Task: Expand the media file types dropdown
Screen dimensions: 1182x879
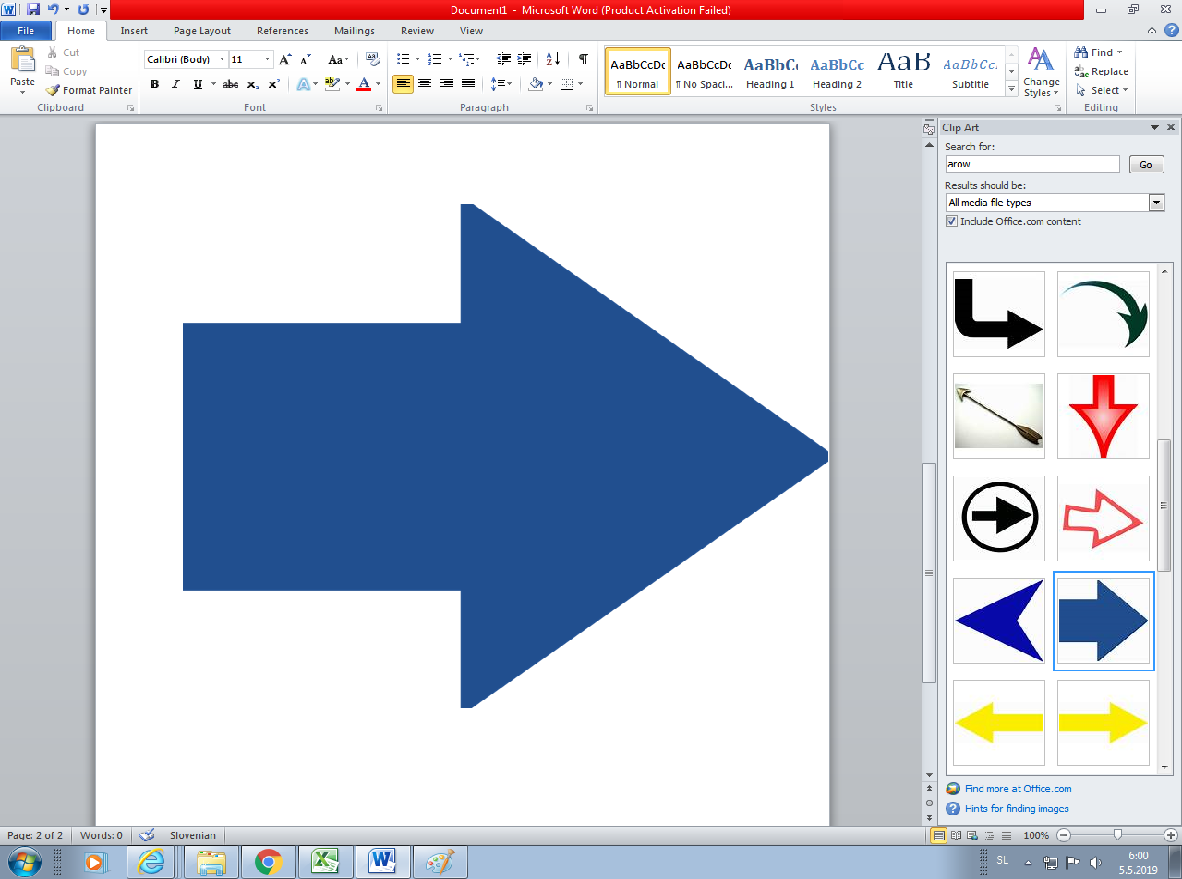Action: pyautogui.click(x=1156, y=203)
